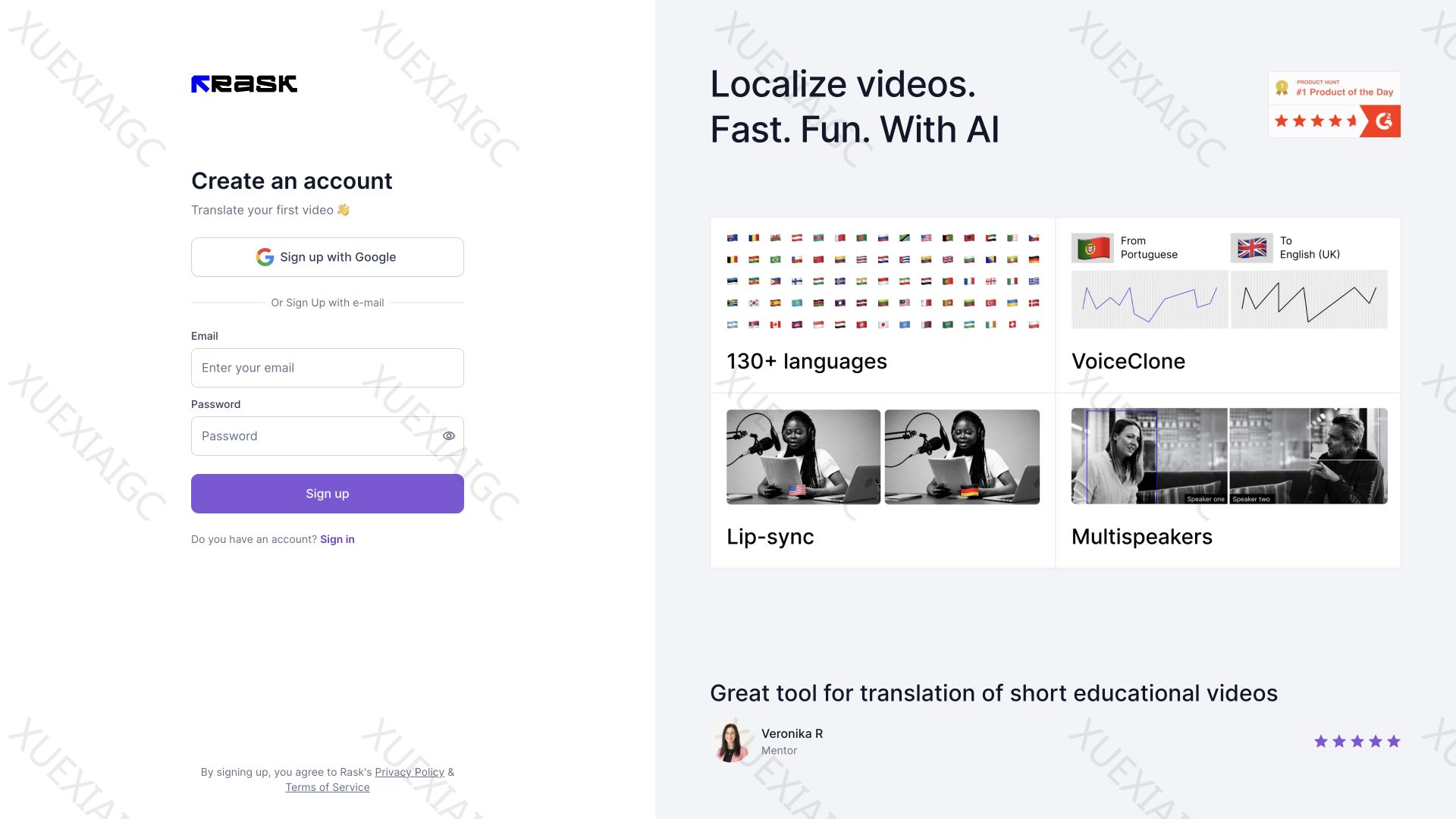Click the 130+ languages flags grid

(883, 281)
